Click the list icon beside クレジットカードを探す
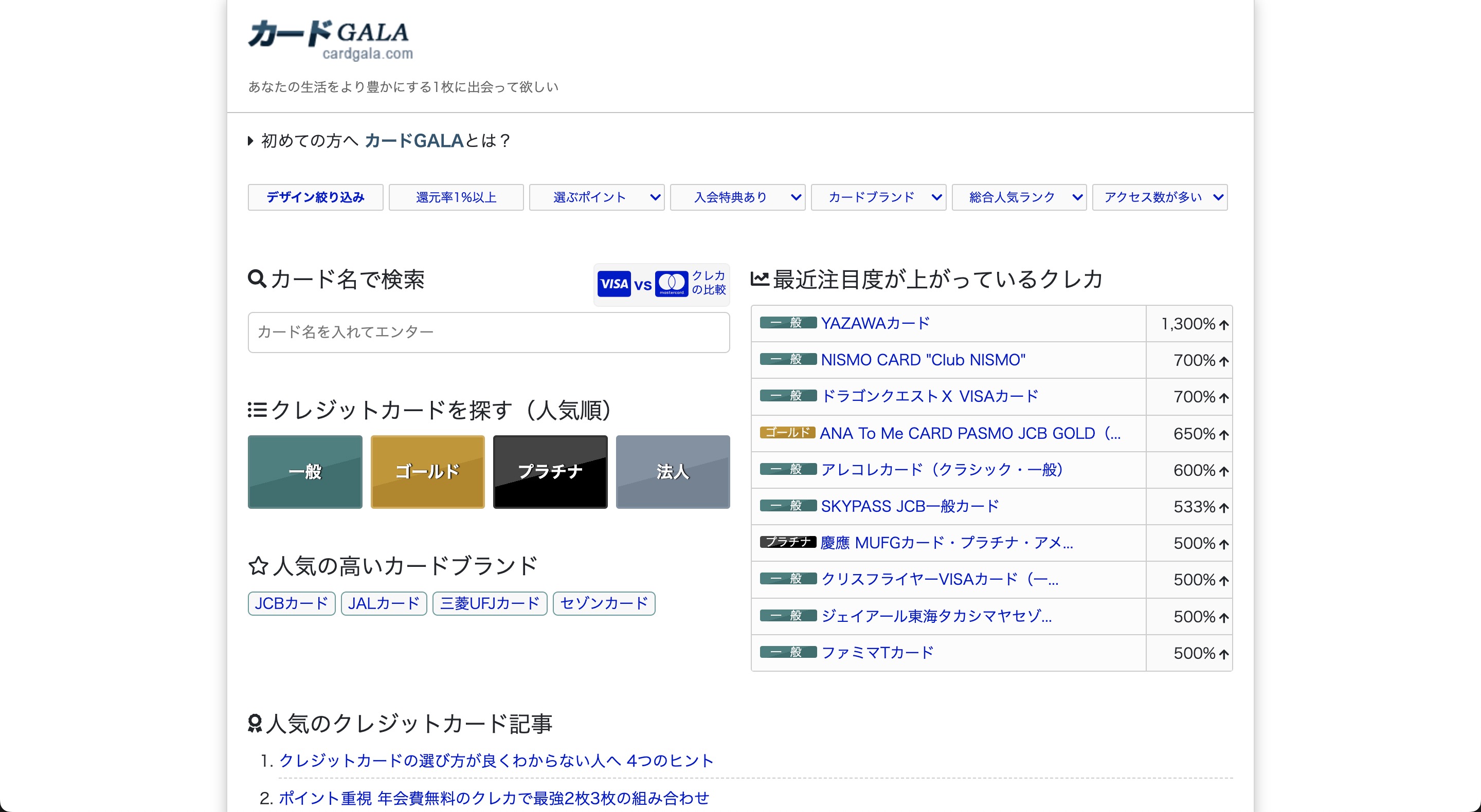 (x=257, y=410)
